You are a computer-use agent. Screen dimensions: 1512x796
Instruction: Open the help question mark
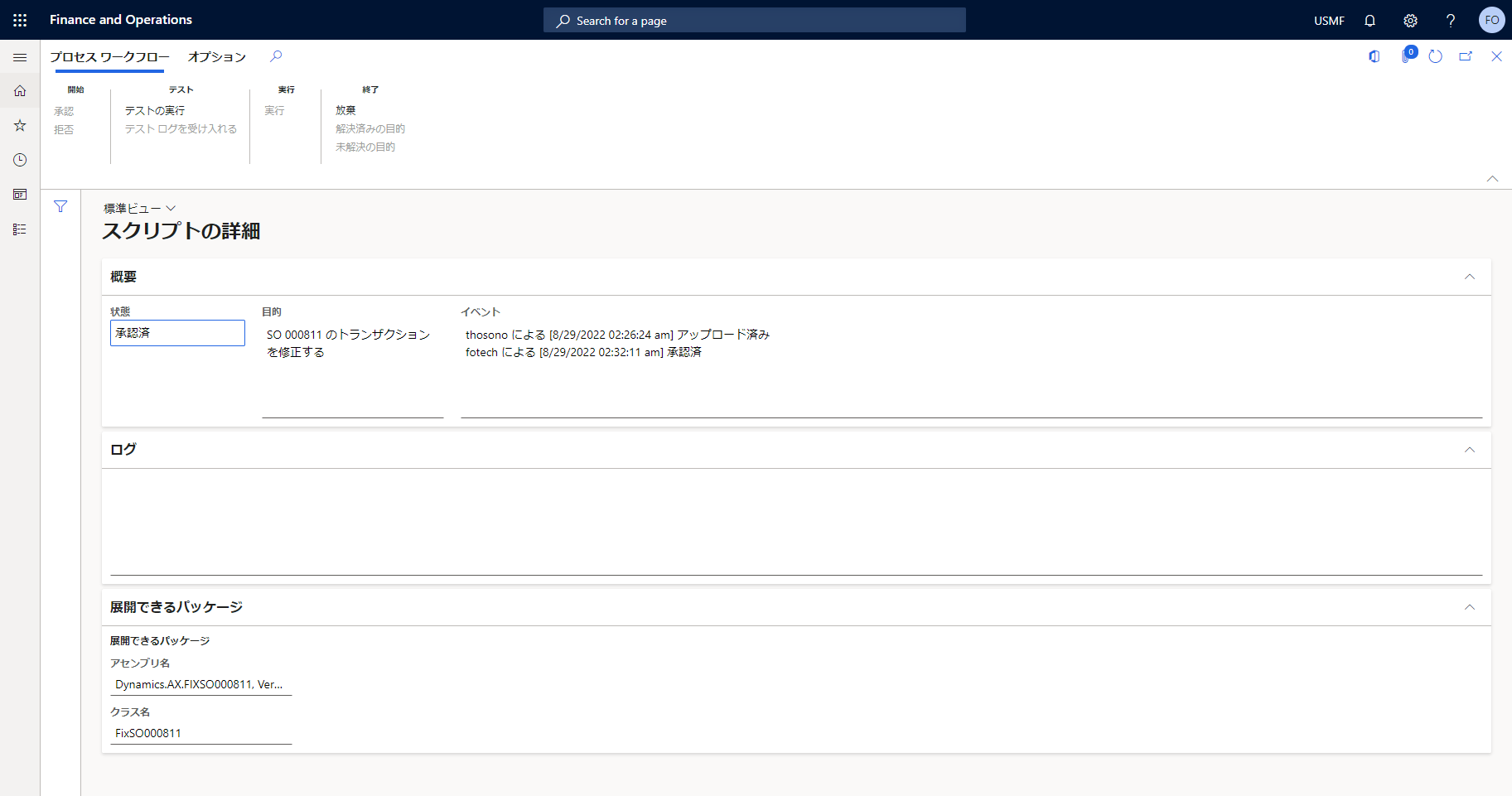pyautogui.click(x=1451, y=21)
